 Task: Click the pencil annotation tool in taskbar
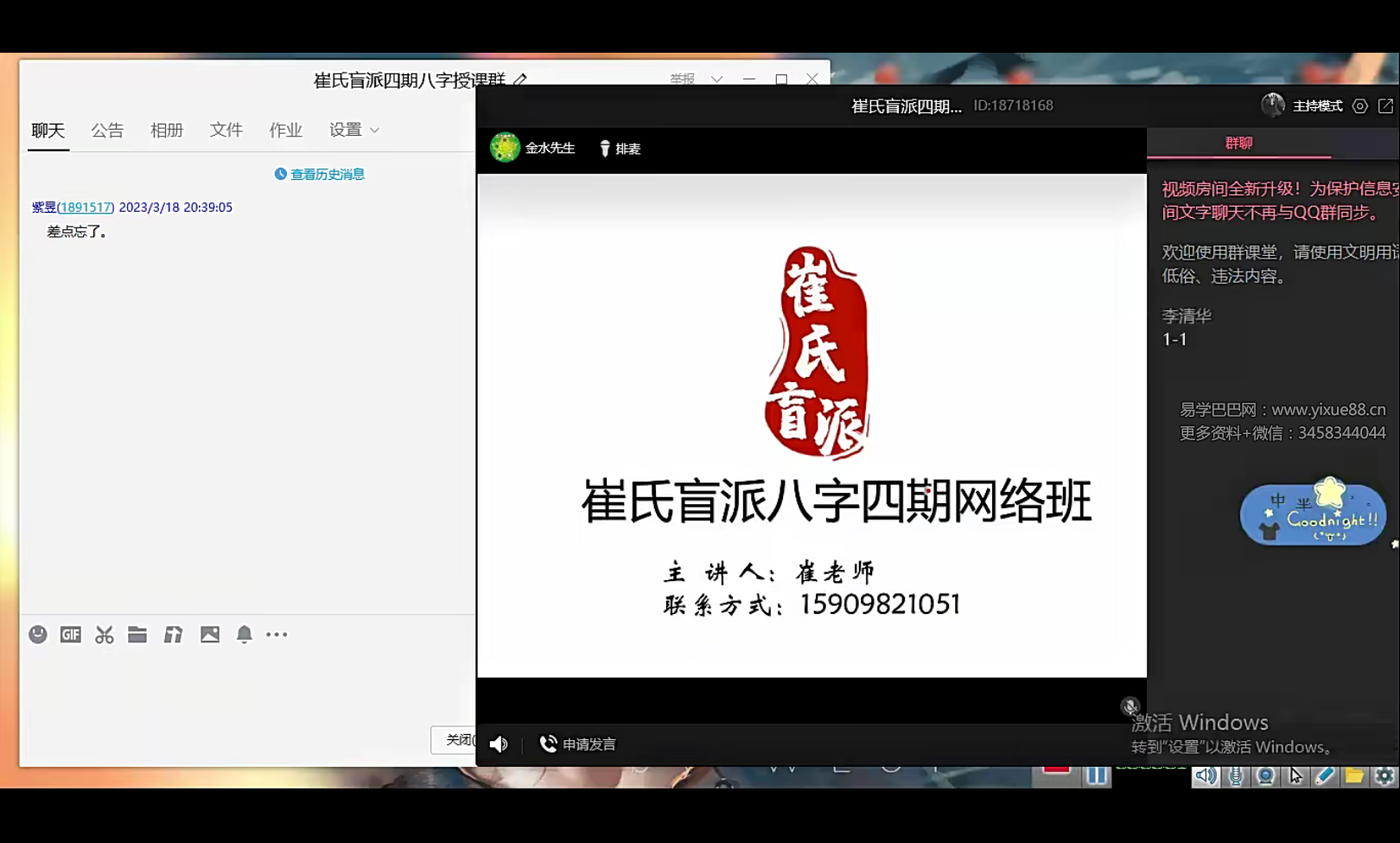point(1322,776)
